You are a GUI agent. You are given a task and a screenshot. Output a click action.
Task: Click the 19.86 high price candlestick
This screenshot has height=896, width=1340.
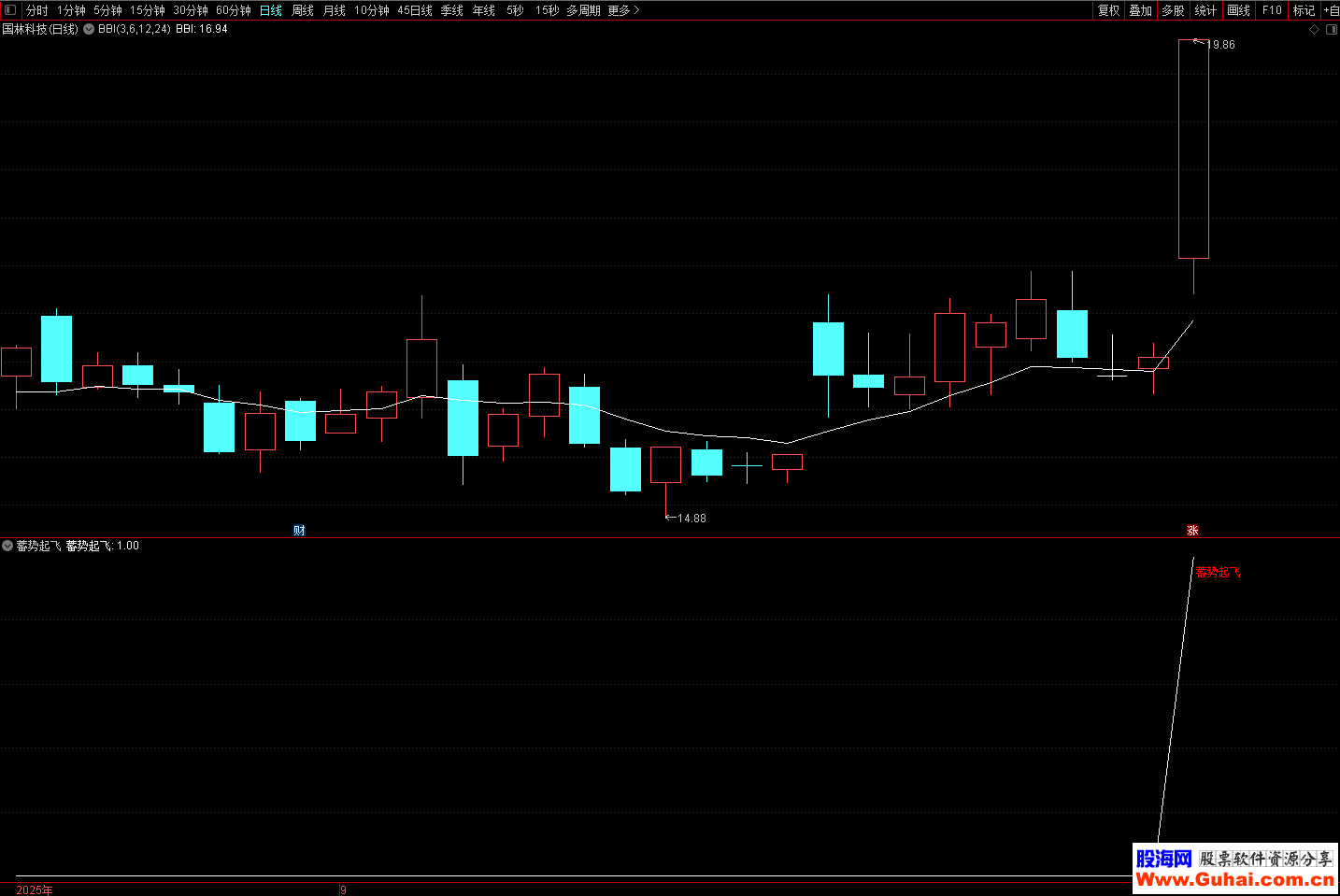(x=1193, y=149)
